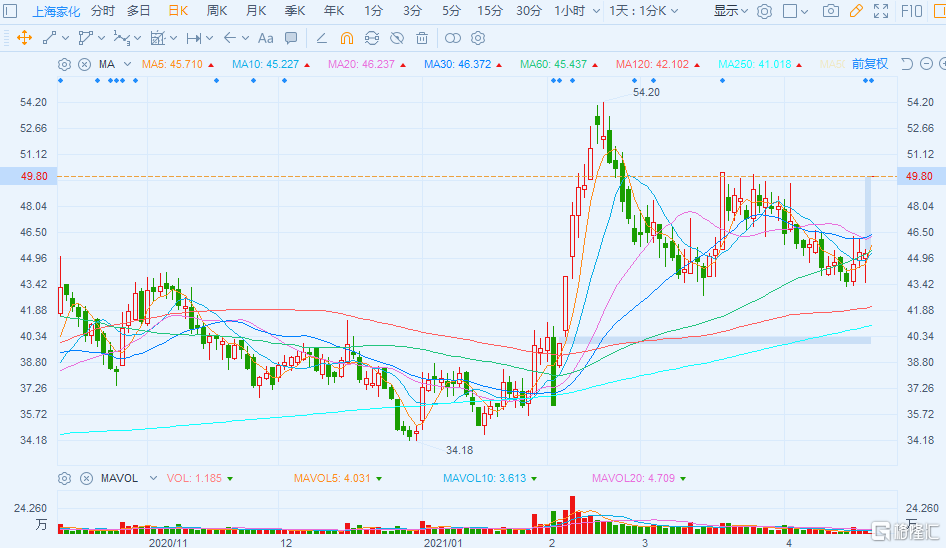Delete drawings with trash icon

[x=422, y=38]
